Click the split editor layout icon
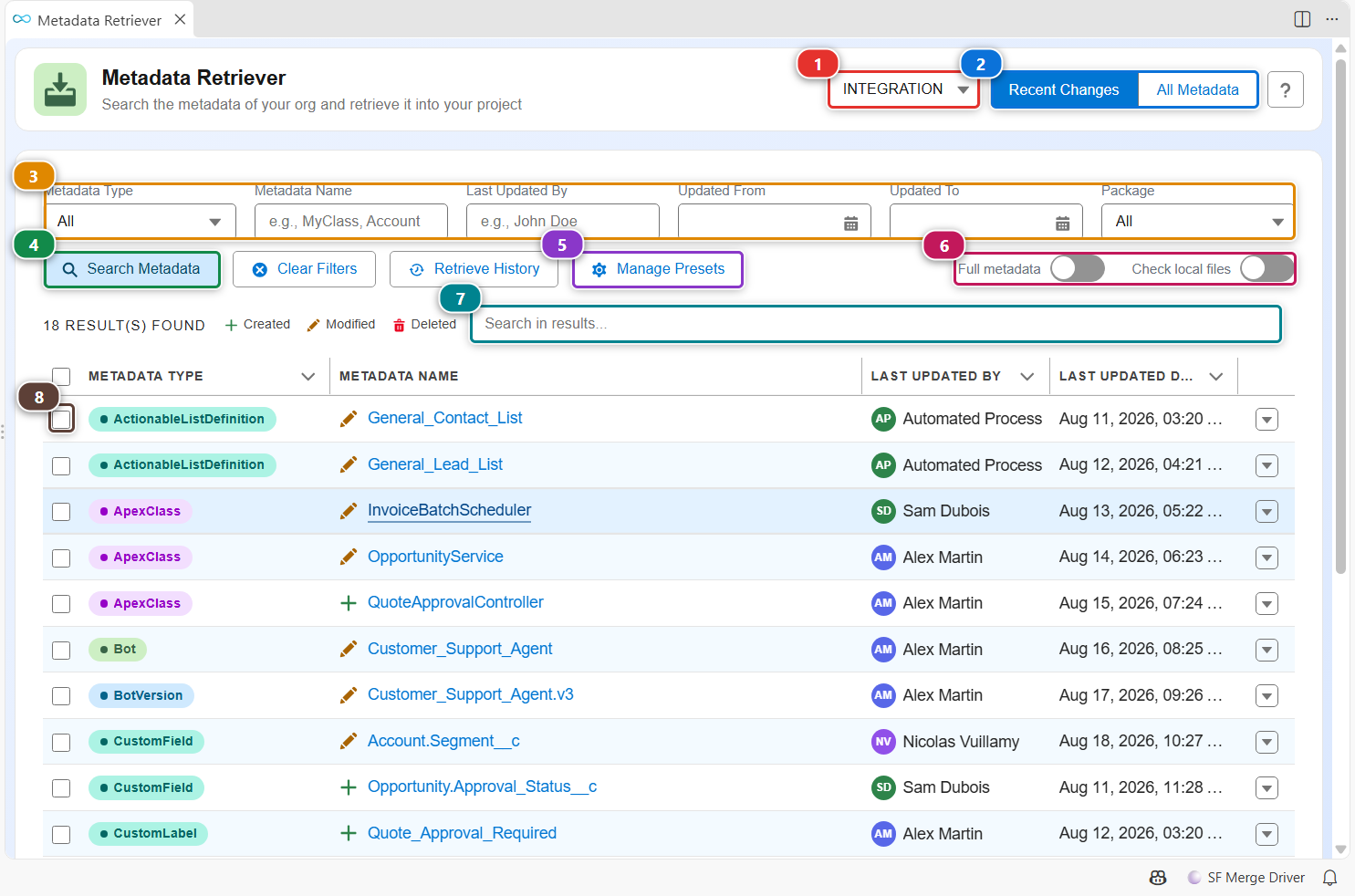This screenshot has width=1355, height=896. pos(1302,19)
